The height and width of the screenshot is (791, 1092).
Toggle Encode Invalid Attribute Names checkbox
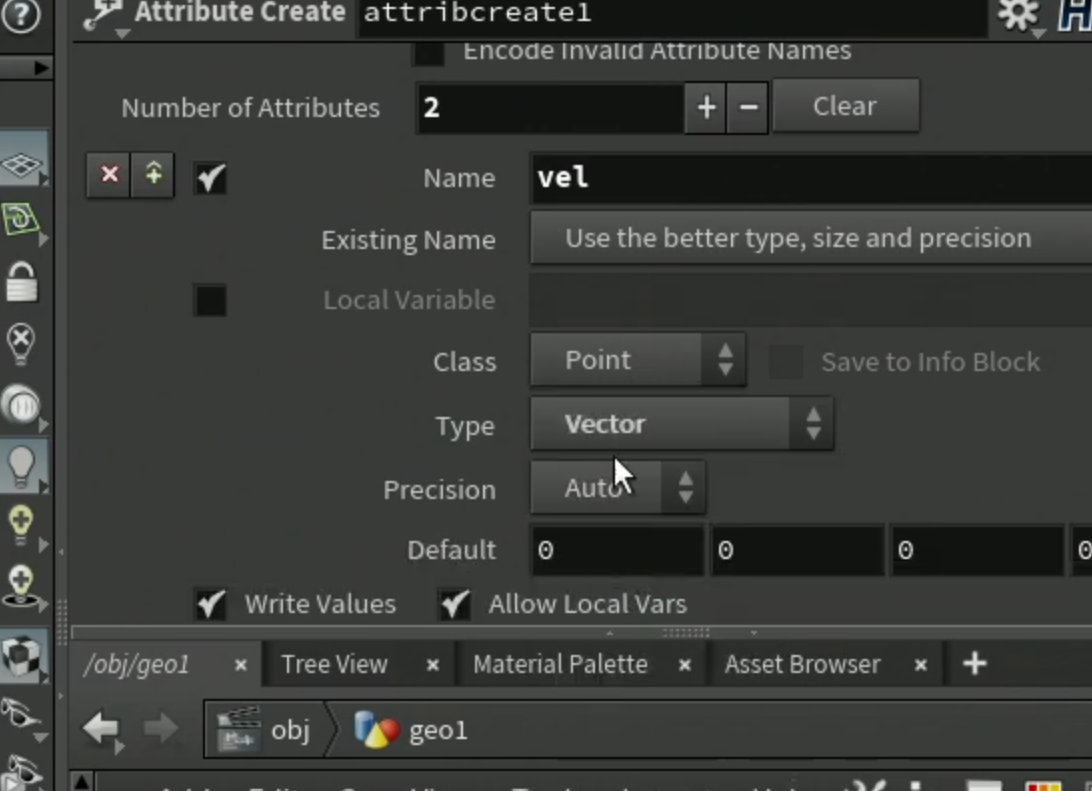click(x=428, y=53)
